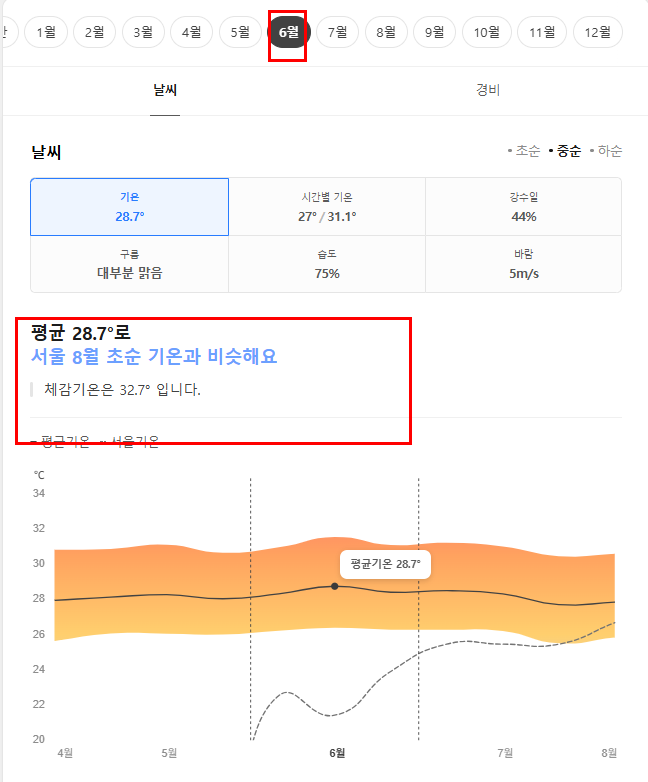Open the 구름 대부분 맑음 card
648x782 pixels.
point(130,264)
